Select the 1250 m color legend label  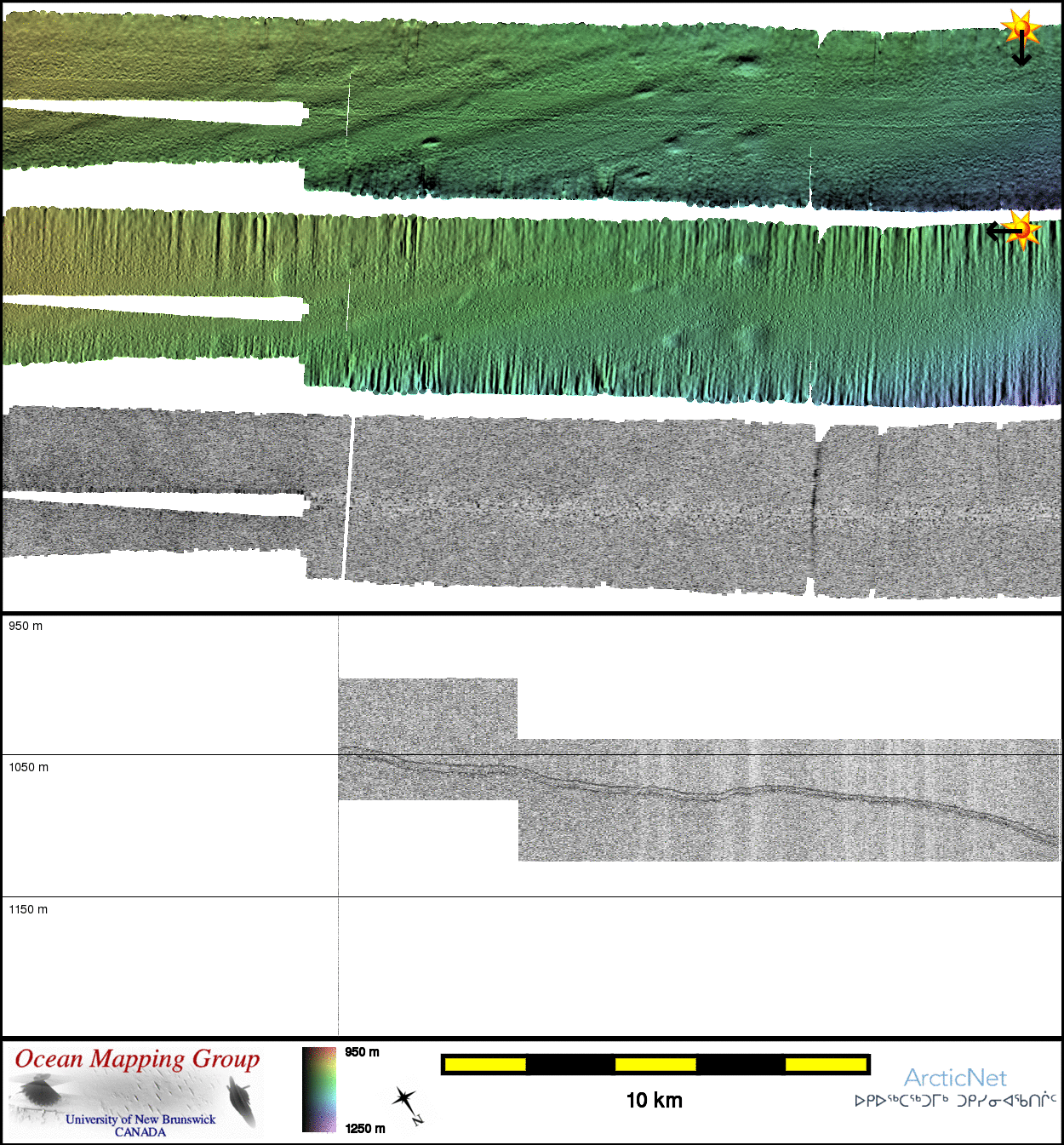pyautogui.click(x=365, y=1129)
